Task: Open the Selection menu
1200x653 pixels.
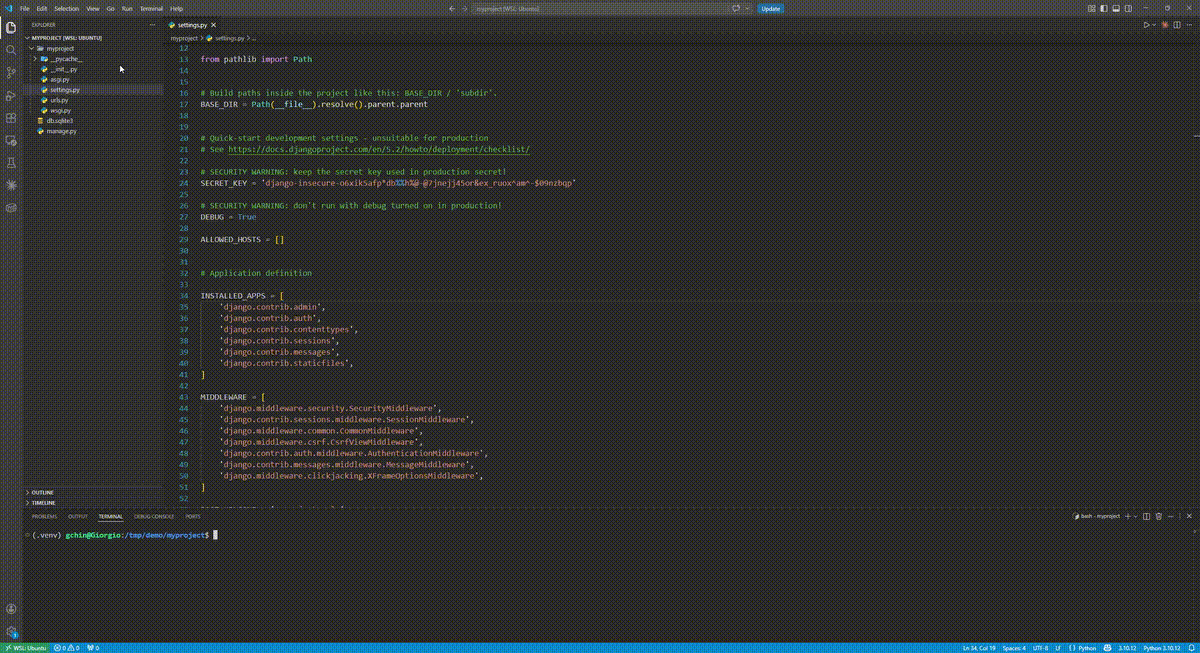Action: (66, 8)
